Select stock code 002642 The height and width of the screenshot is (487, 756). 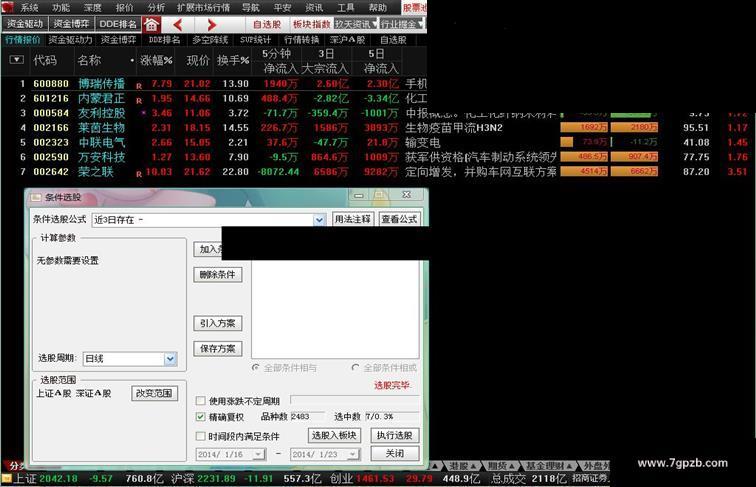51,172
